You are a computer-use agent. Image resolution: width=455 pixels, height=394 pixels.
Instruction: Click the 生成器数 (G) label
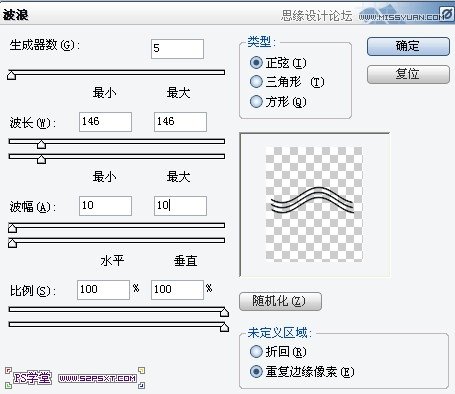pyautogui.click(x=44, y=45)
